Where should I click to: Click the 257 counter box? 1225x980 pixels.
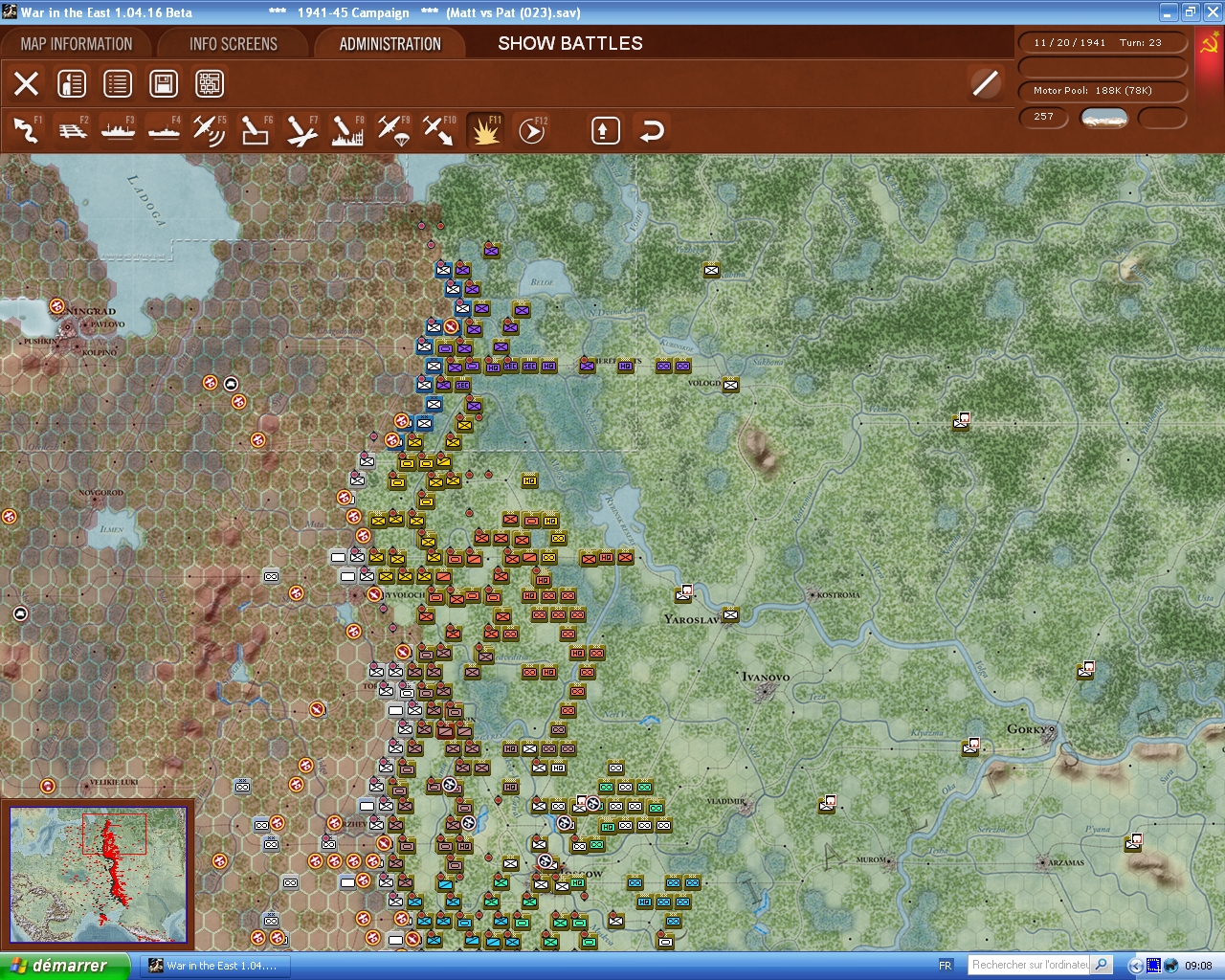1045,117
